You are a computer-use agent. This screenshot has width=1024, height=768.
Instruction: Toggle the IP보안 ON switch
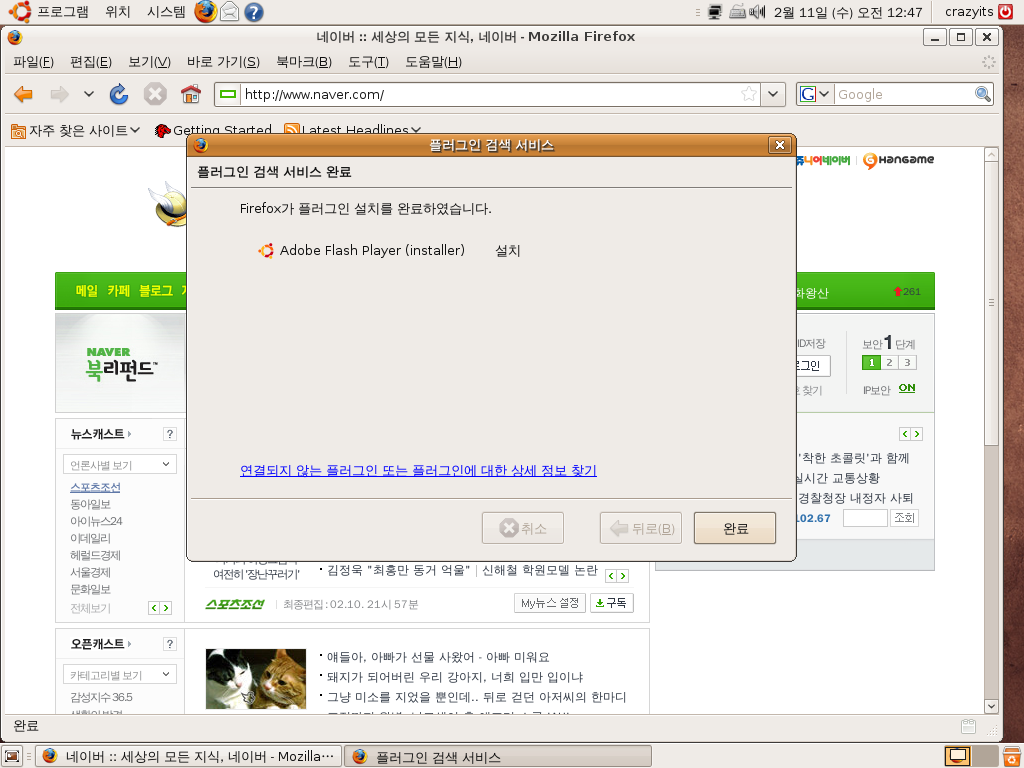907,388
